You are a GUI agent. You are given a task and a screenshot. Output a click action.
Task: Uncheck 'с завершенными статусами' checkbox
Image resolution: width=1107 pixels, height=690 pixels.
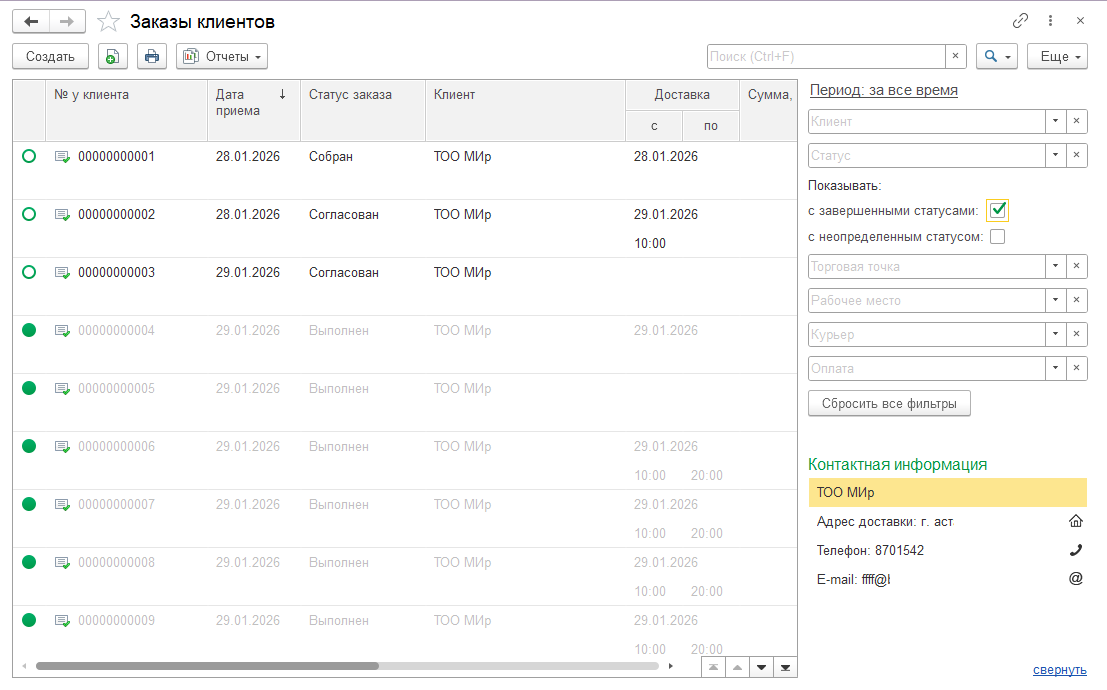coord(997,210)
